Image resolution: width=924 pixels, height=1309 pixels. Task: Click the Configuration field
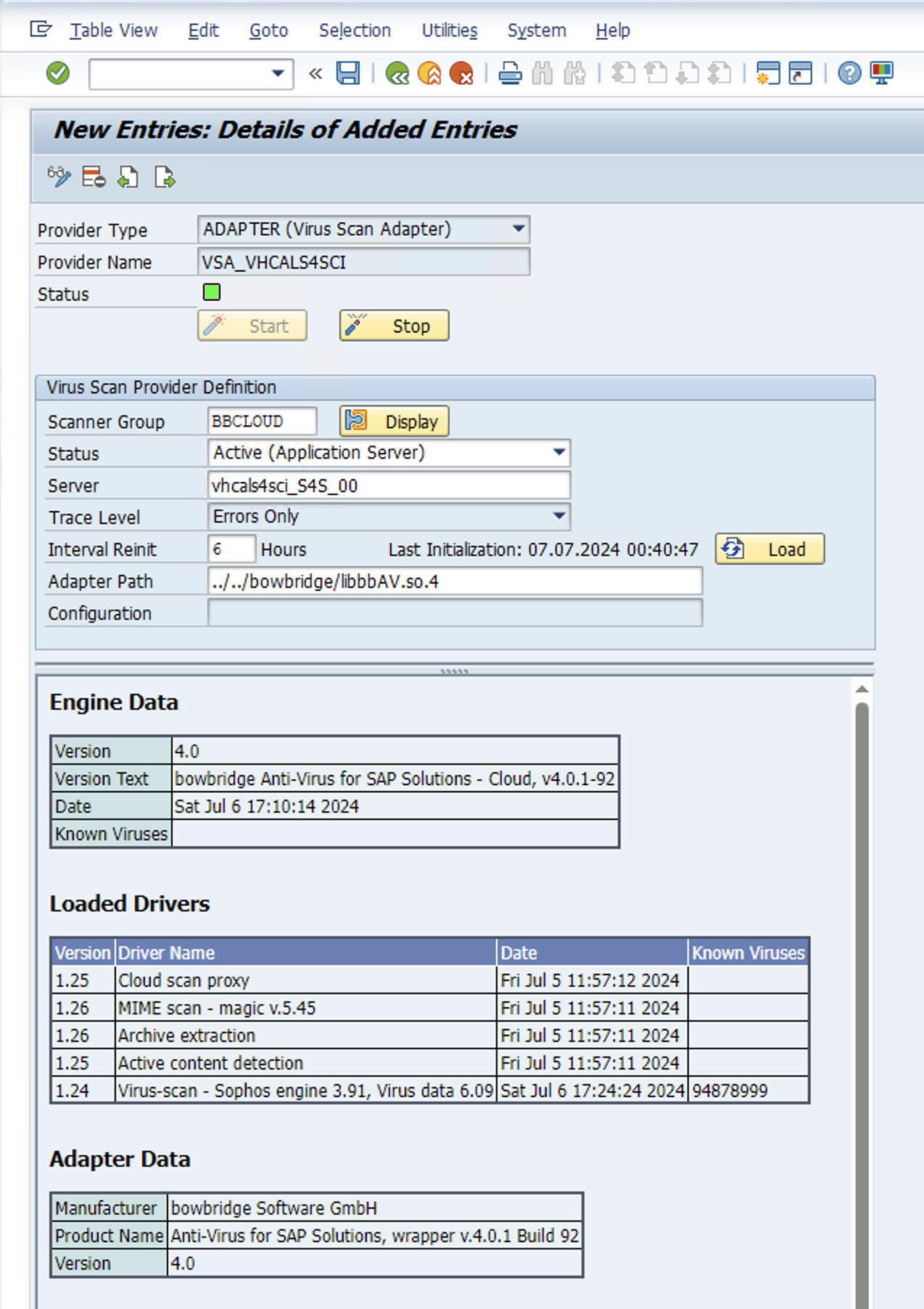[455, 613]
